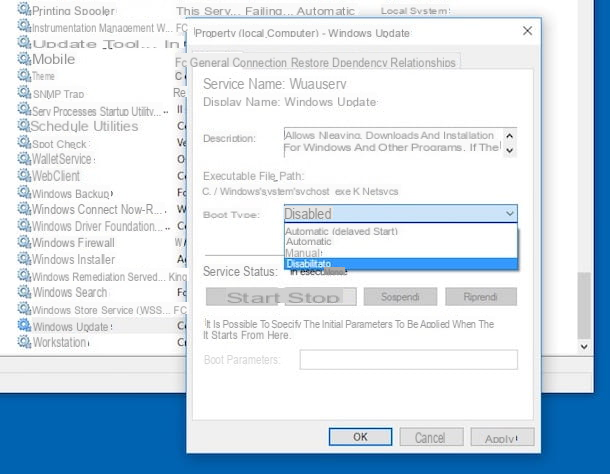Click the Riprendi button
The image size is (610, 474).
click(x=481, y=297)
